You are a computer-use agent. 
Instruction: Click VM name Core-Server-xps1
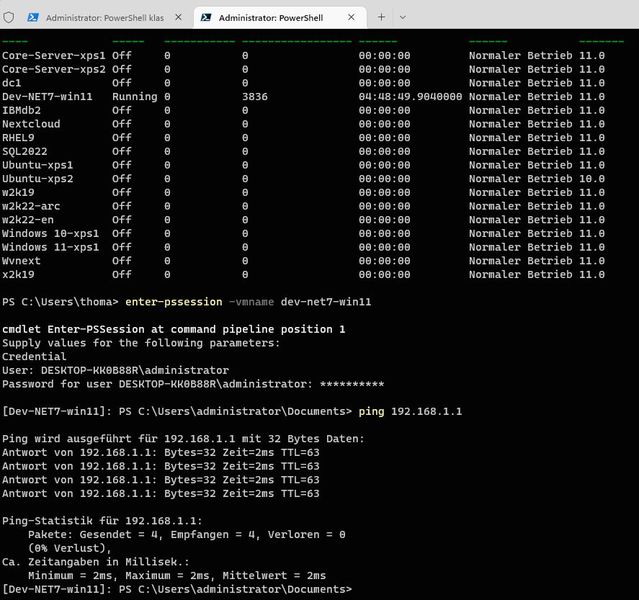[54, 55]
